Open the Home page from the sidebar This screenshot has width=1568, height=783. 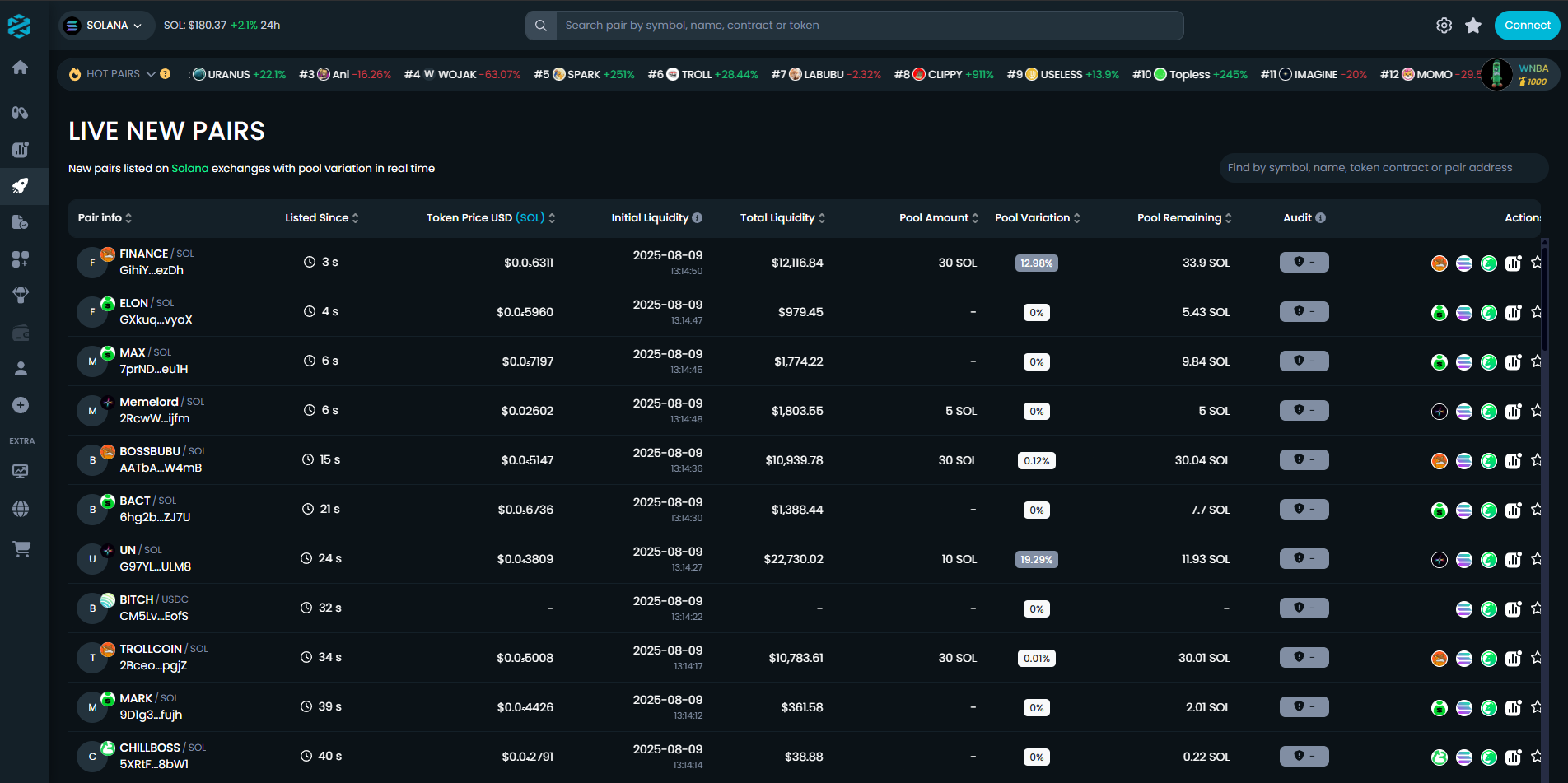(x=20, y=68)
